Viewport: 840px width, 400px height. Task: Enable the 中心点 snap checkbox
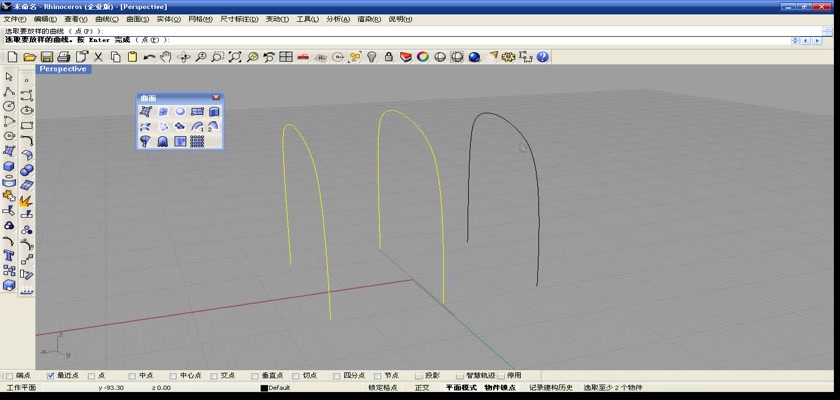pyautogui.click(x=173, y=376)
